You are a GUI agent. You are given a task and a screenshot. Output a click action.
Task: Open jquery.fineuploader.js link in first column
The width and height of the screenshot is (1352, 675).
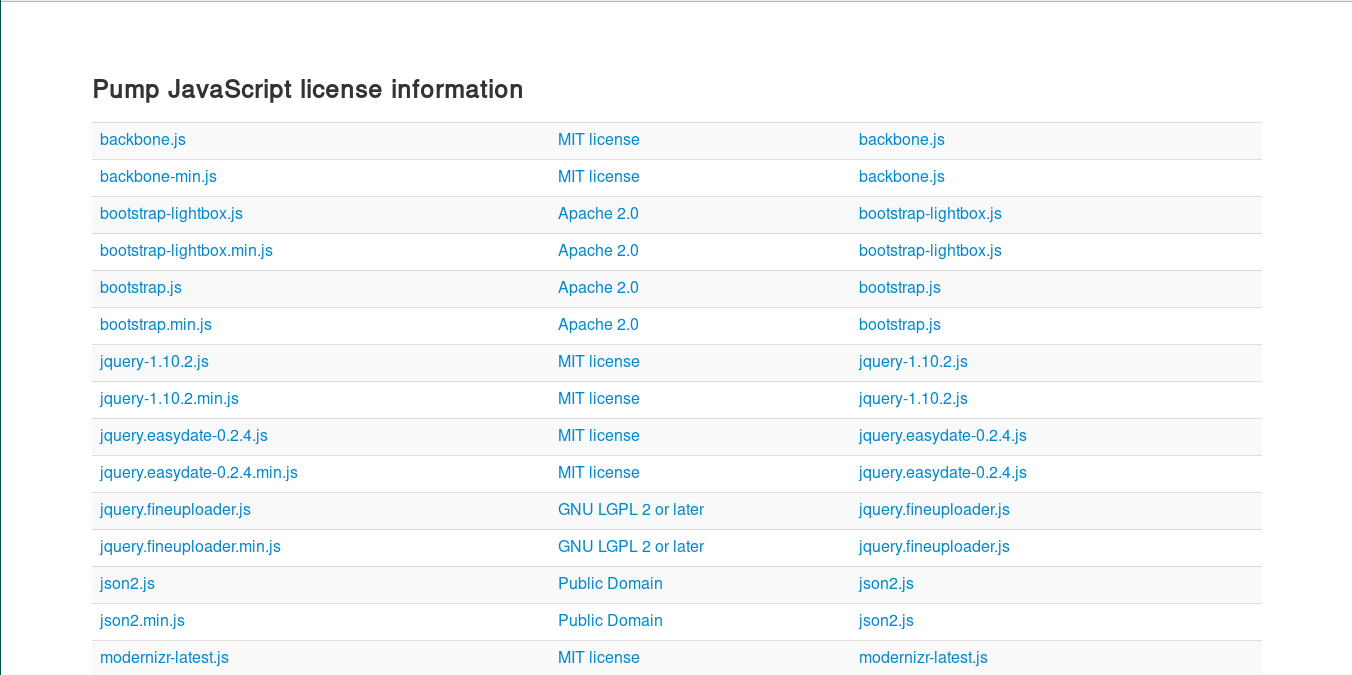(175, 510)
